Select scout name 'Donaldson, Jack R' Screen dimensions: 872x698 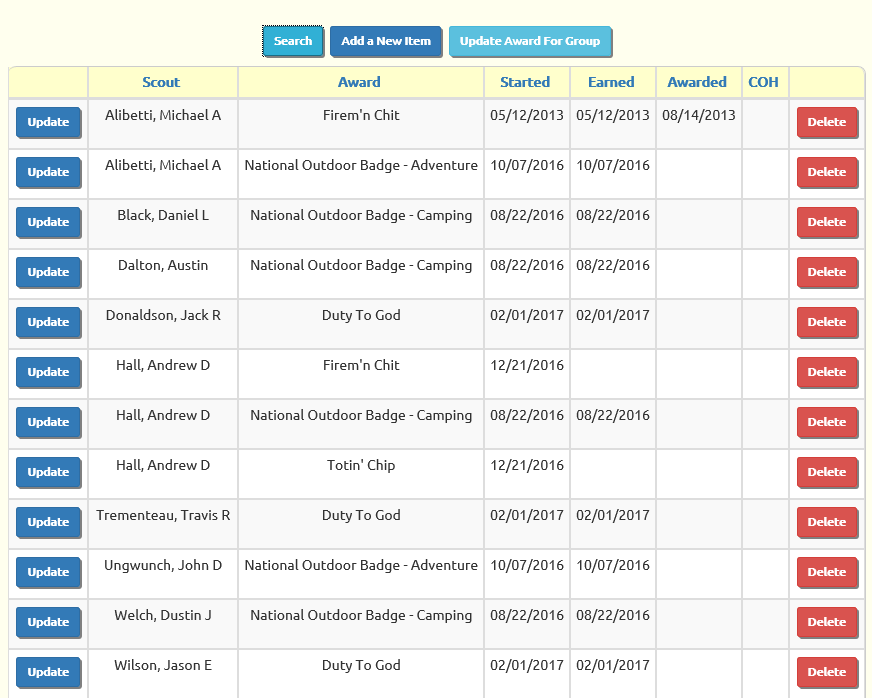[x=163, y=316]
